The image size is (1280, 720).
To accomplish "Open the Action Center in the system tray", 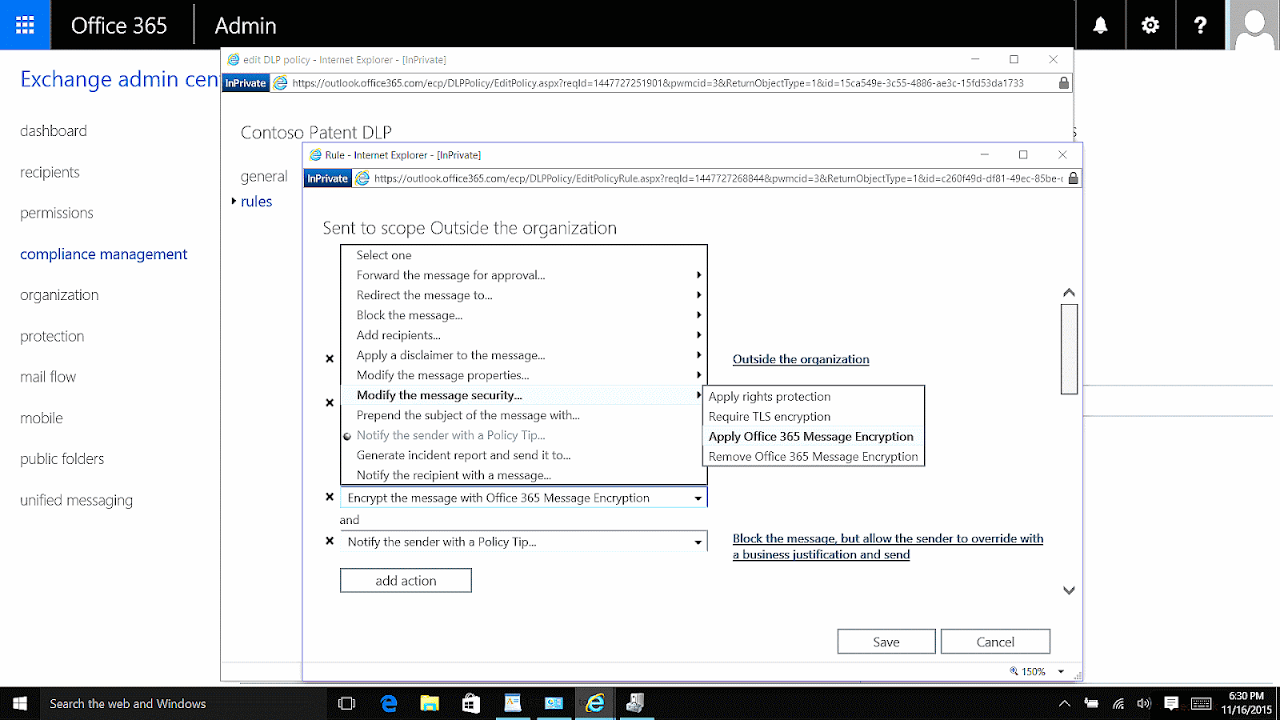I will tap(1171, 704).
